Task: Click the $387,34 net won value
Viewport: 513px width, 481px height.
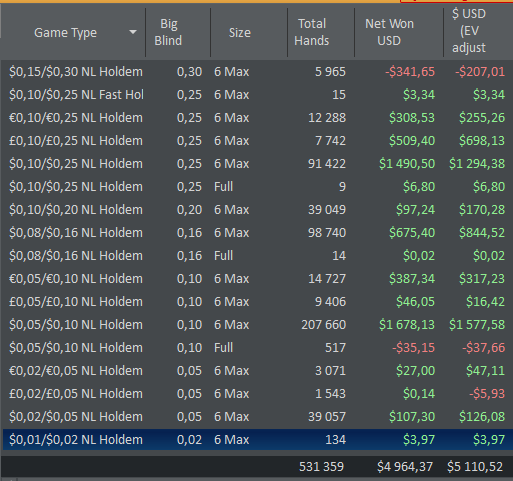Action: pos(412,279)
